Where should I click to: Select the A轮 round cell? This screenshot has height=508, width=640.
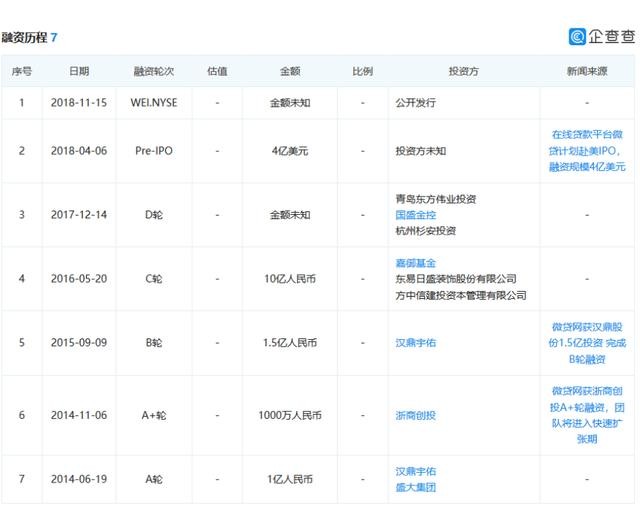pyautogui.click(x=154, y=479)
